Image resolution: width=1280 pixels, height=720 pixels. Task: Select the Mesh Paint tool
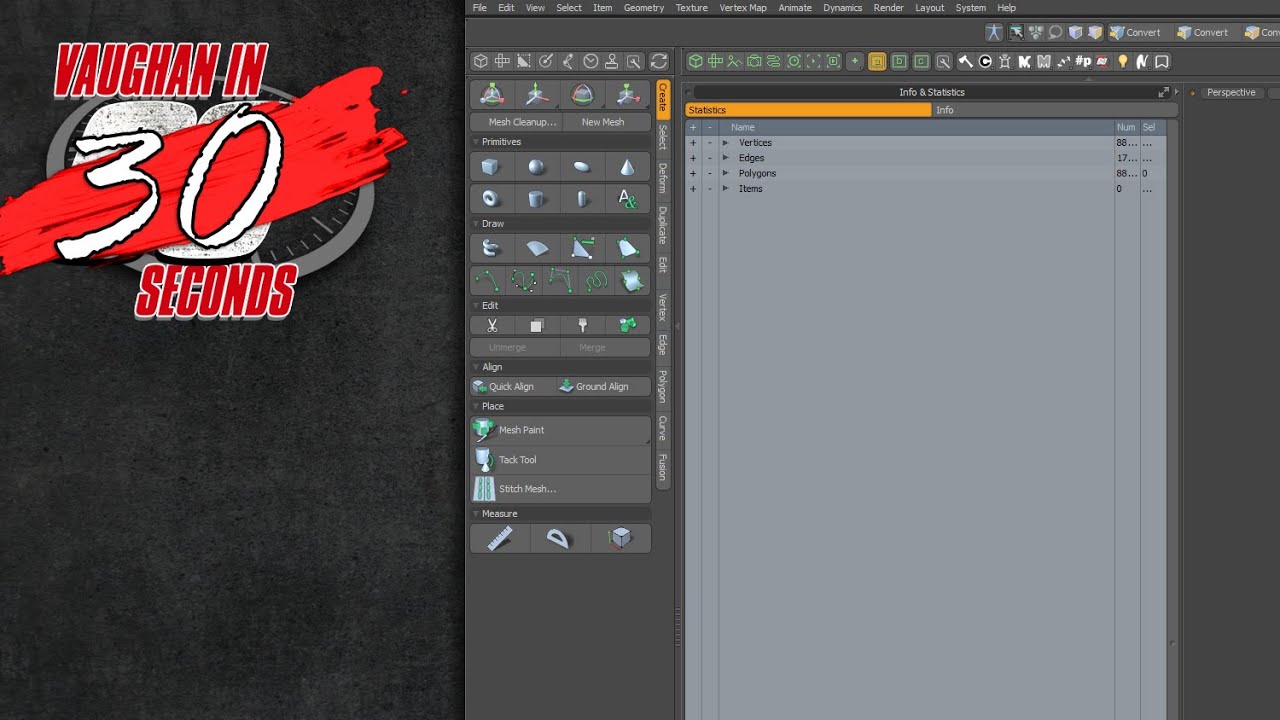[x=560, y=430]
